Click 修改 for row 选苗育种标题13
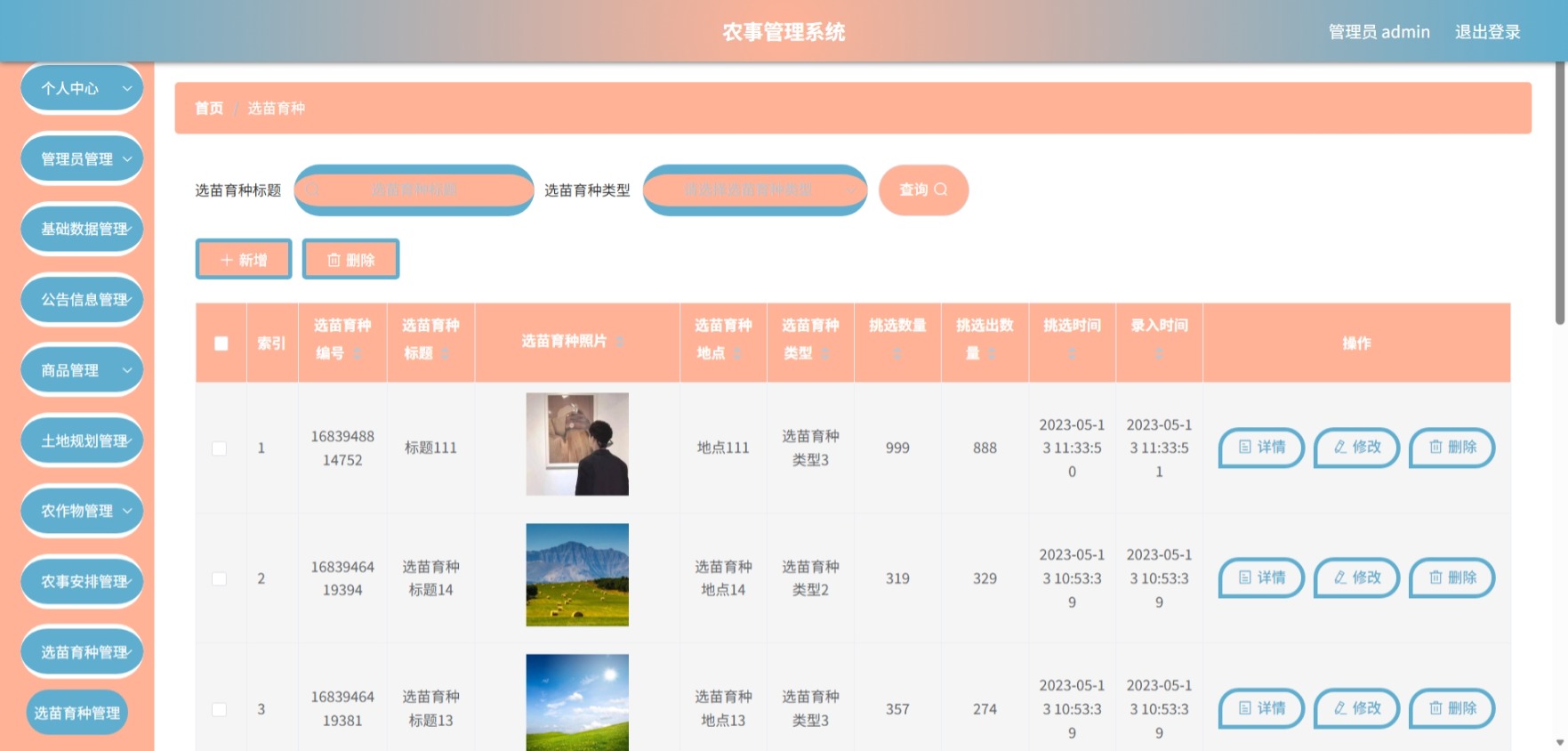This screenshot has height=751, width=1568. pyautogui.click(x=1356, y=708)
